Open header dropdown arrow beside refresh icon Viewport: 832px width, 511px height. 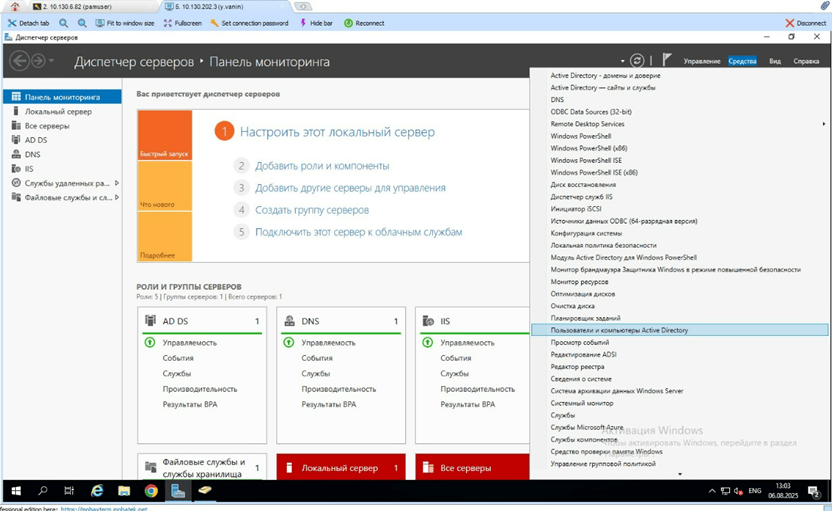(622, 61)
